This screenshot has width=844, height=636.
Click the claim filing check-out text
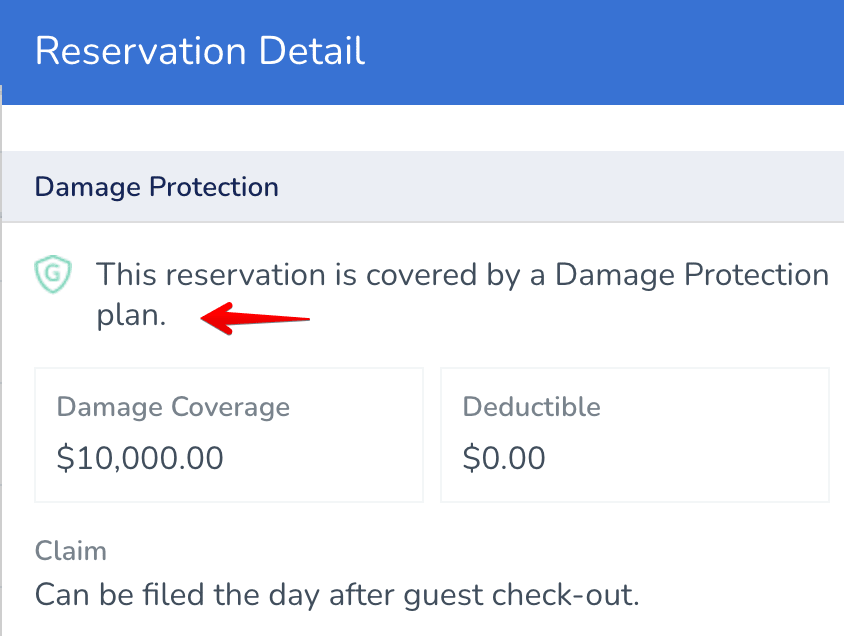pyautogui.click(x=337, y=595)
